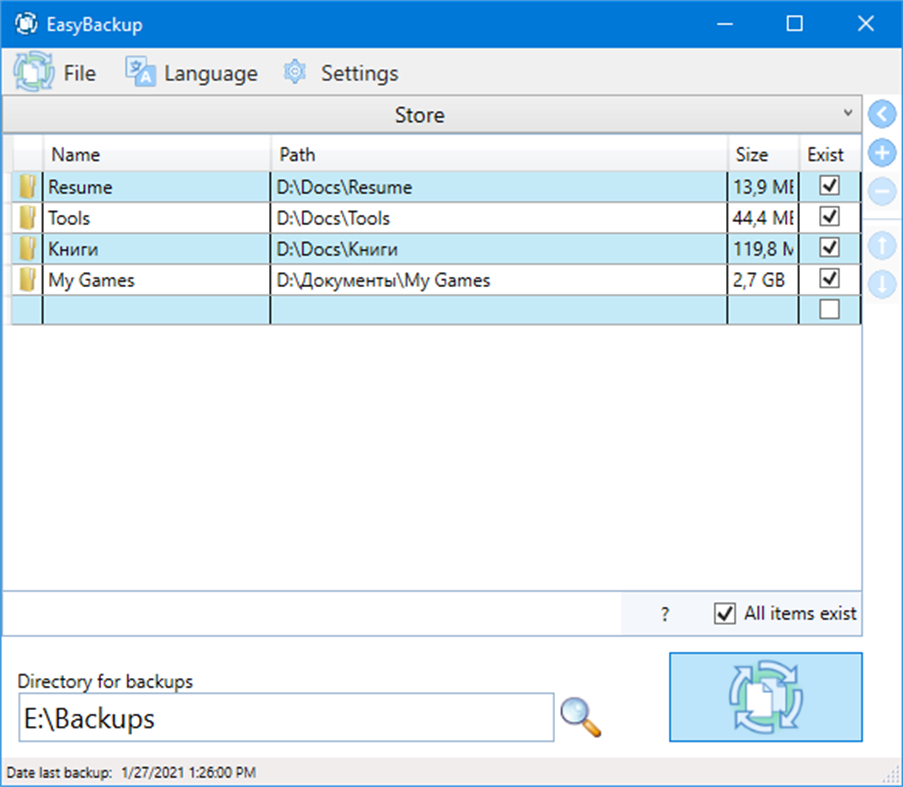Sort the list by Name column header
Viewport: 903px width, 787px height.
pos(156,155)
